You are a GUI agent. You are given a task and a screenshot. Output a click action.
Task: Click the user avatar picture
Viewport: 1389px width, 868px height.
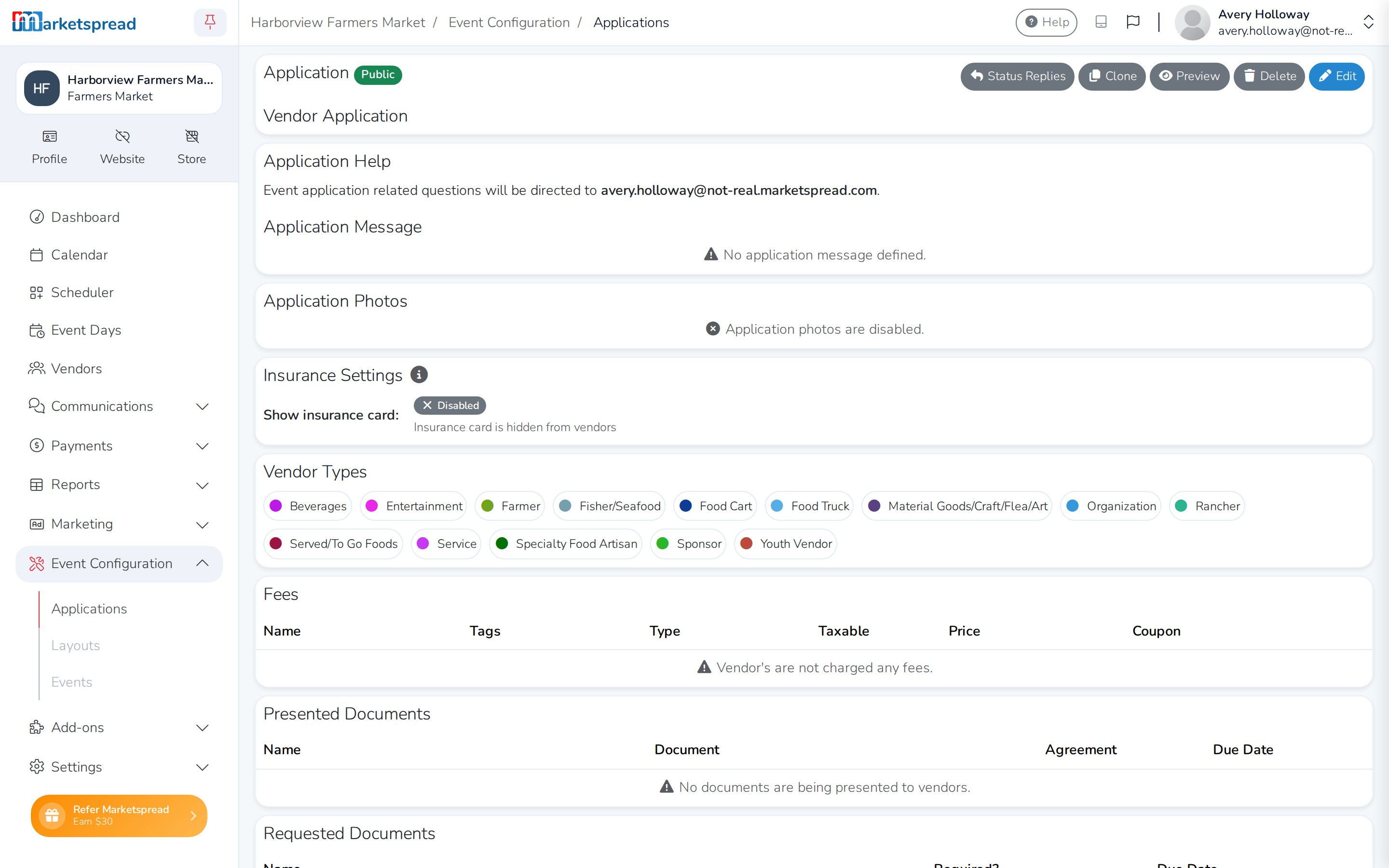pyautogui.click(x=1192, y=22)
